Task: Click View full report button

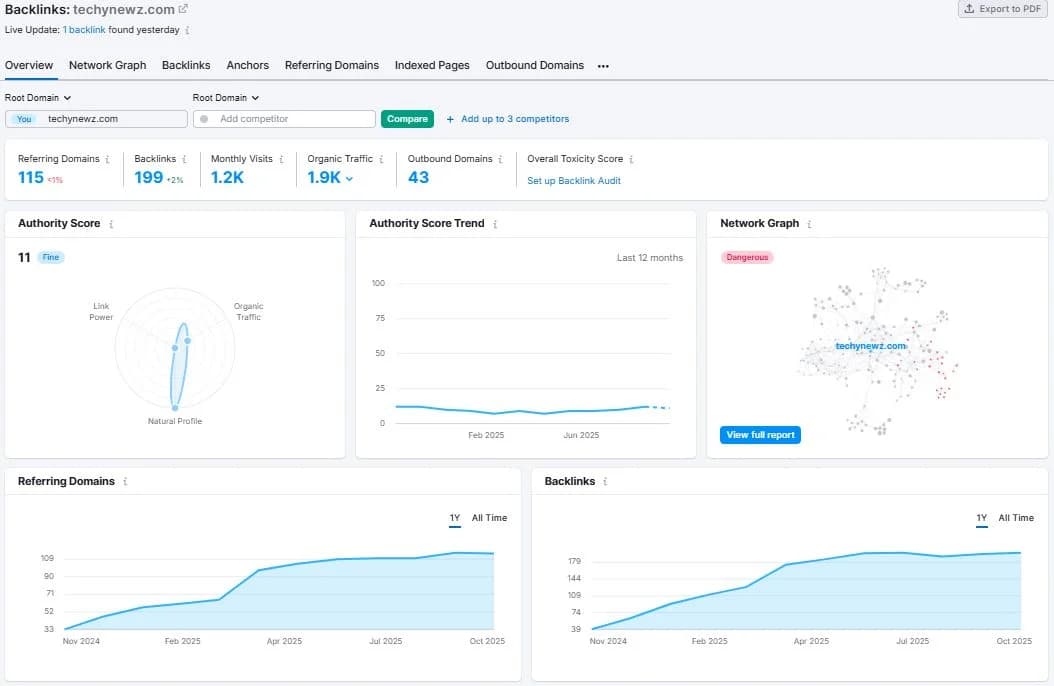Action: pyautogui.click(x=760, y=435)
